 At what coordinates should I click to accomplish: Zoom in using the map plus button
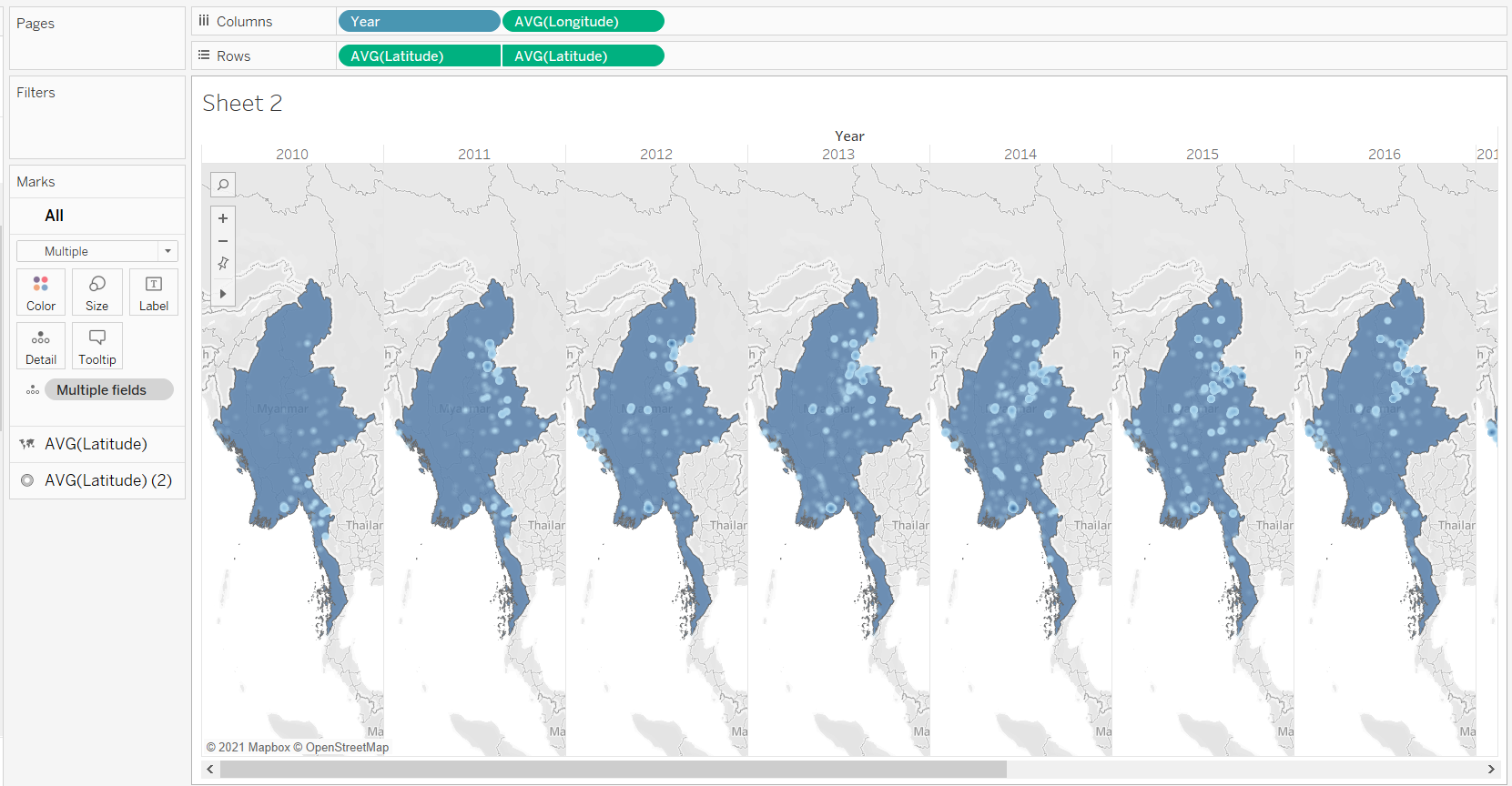click(223, 218)
